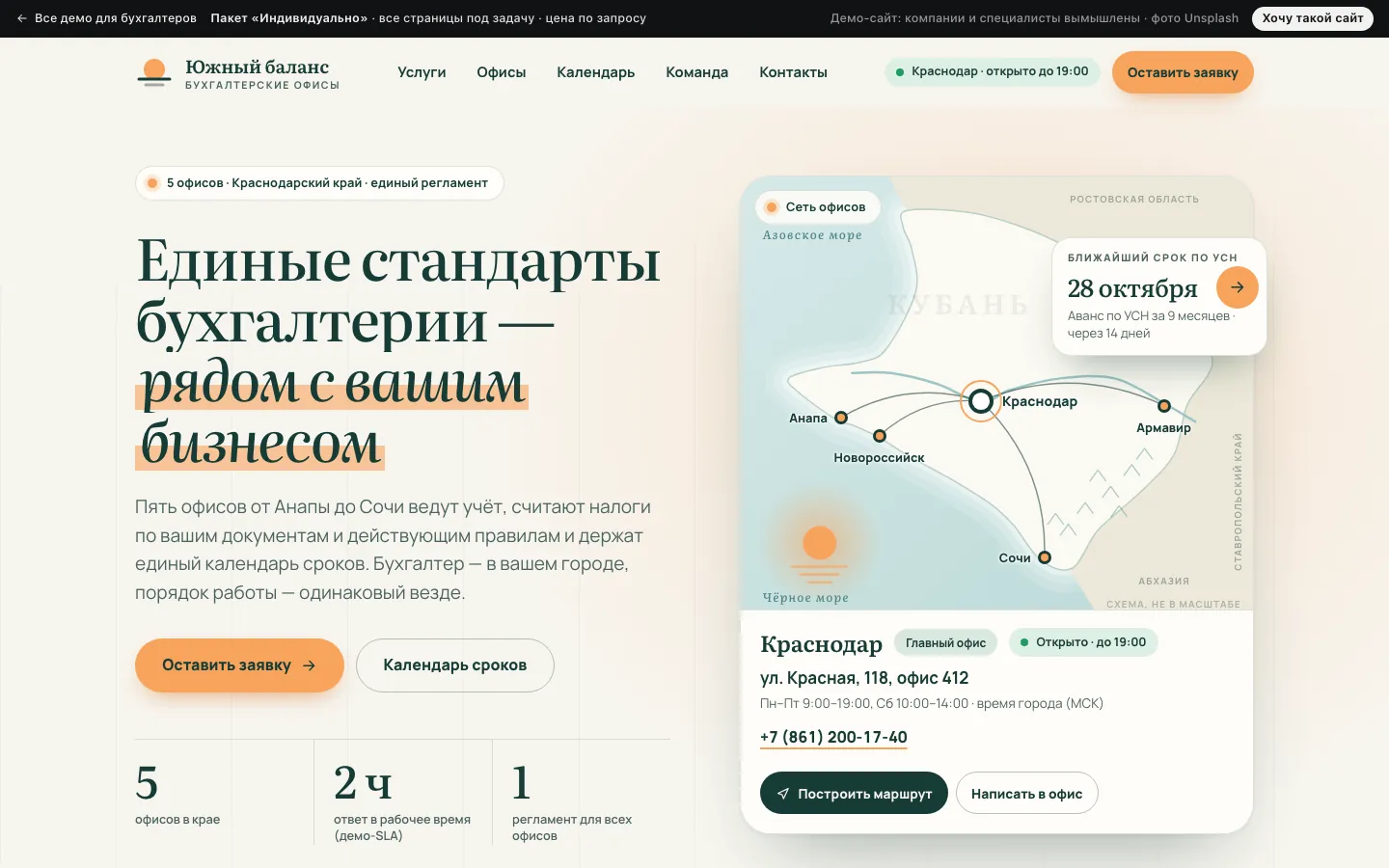Click the 'Новороссийск' label on the map
The width and height of the screenshot is (1389, 868).
pyautogui.click(x=879, y=458)
